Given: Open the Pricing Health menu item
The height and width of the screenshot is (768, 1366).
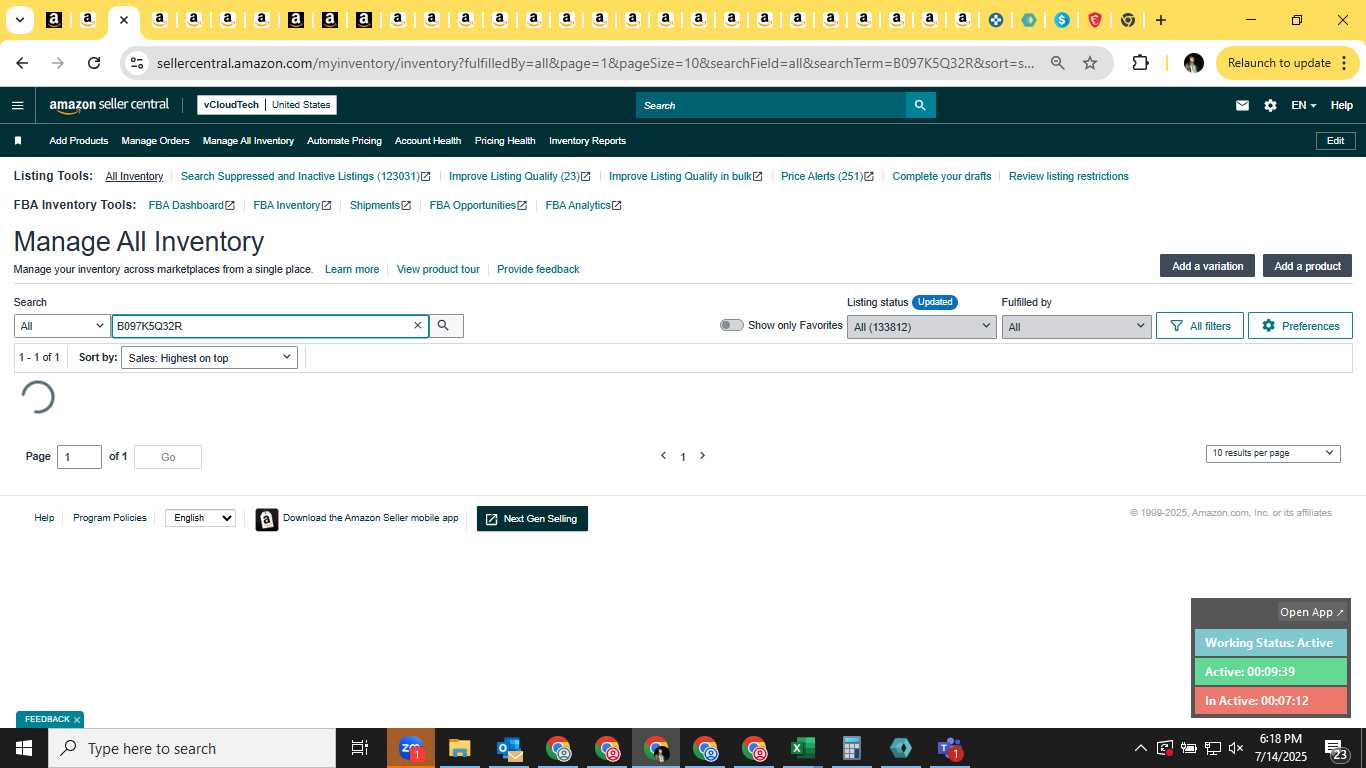Looking at the screenshot, I should click(505, 141).
